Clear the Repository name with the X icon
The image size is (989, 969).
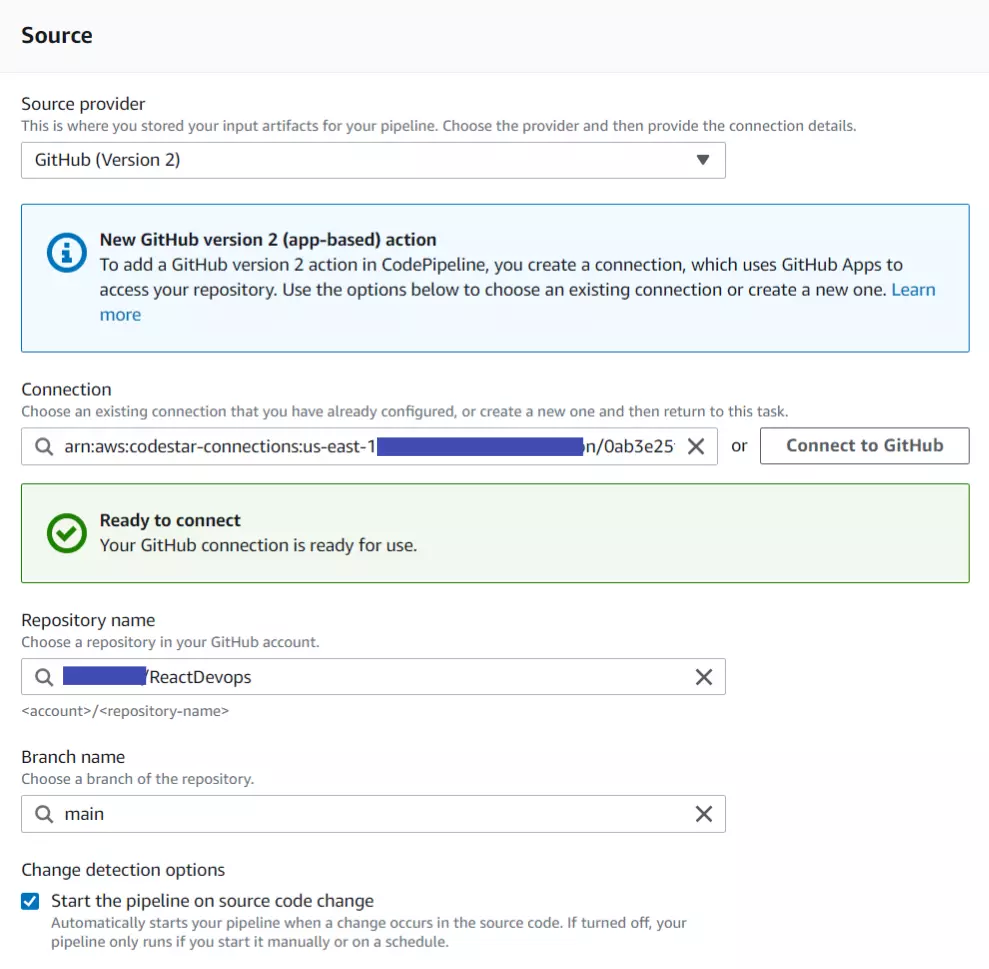pyautogui.click(x=704, y=677)
